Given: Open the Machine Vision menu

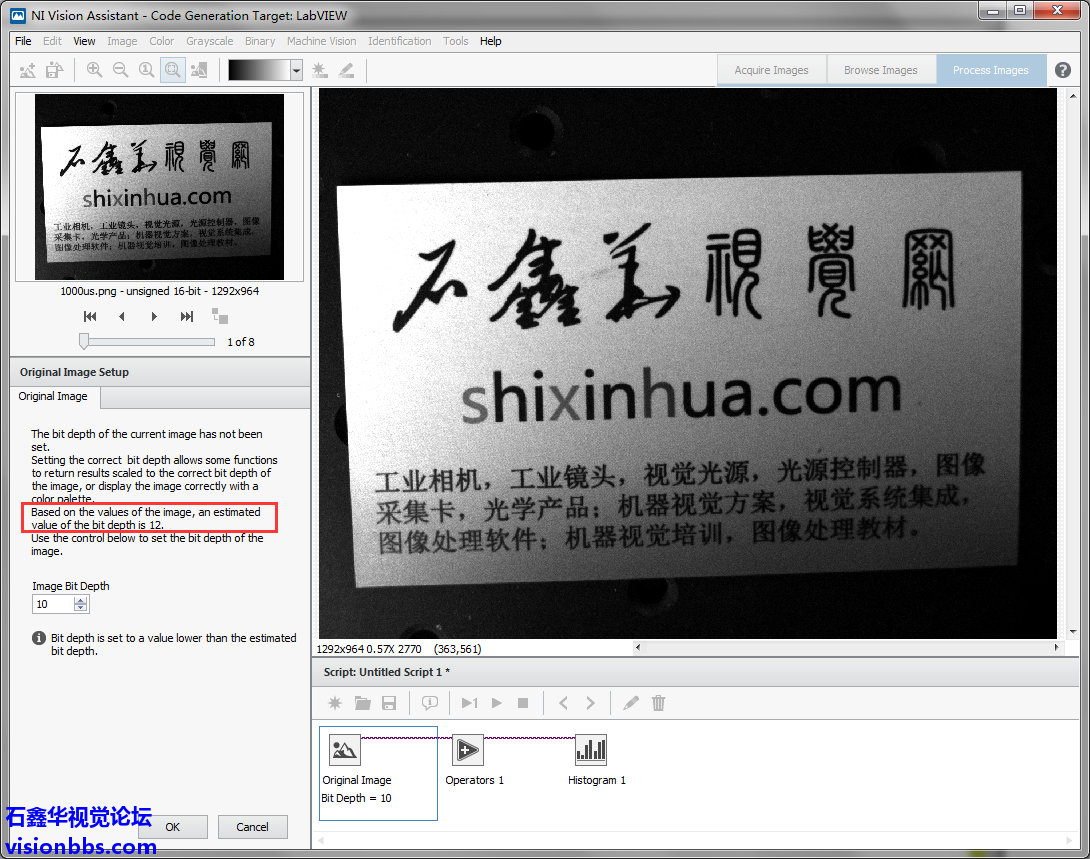Looking at the screenshot, I should 321,41.
